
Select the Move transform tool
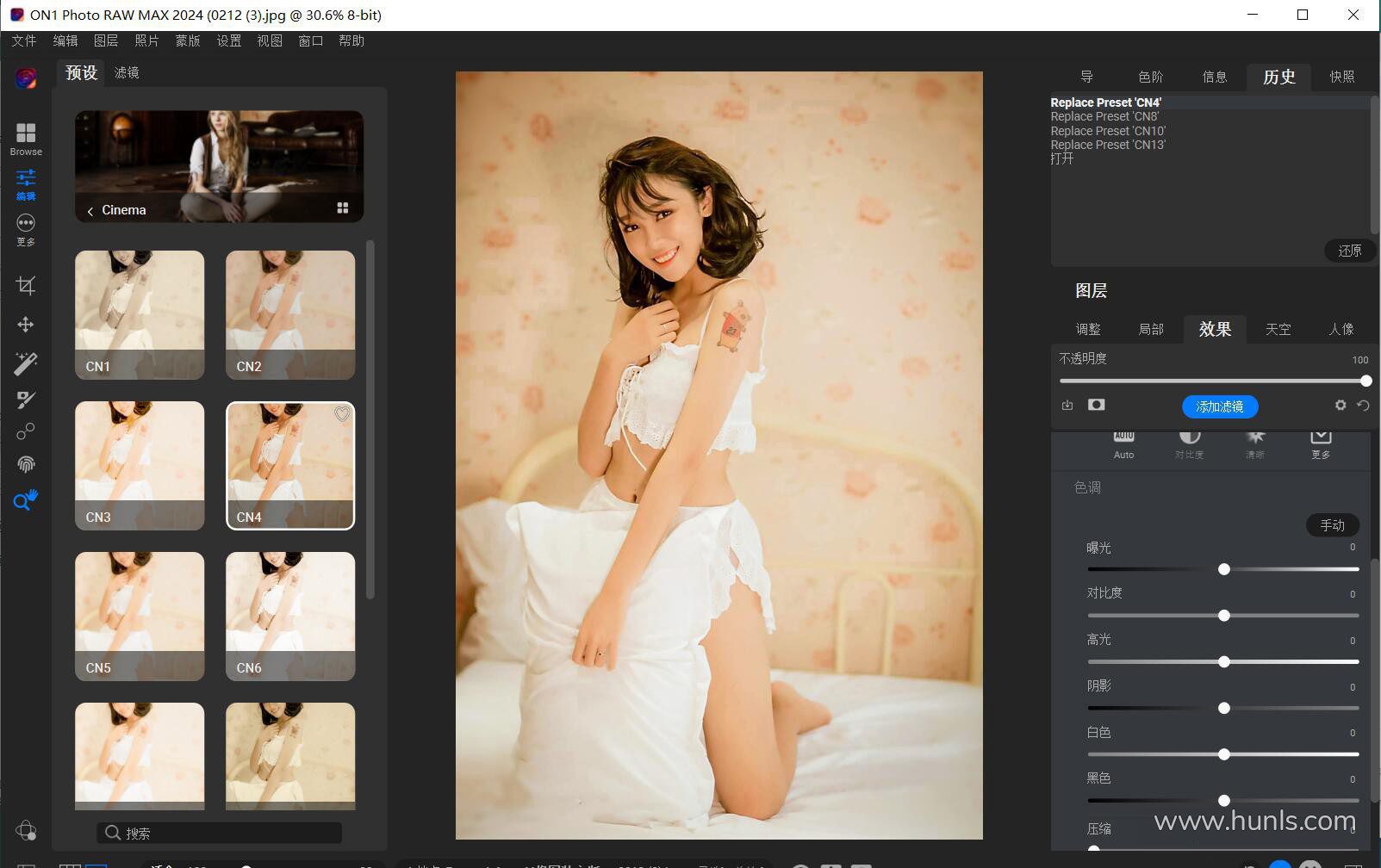(26, 325)
